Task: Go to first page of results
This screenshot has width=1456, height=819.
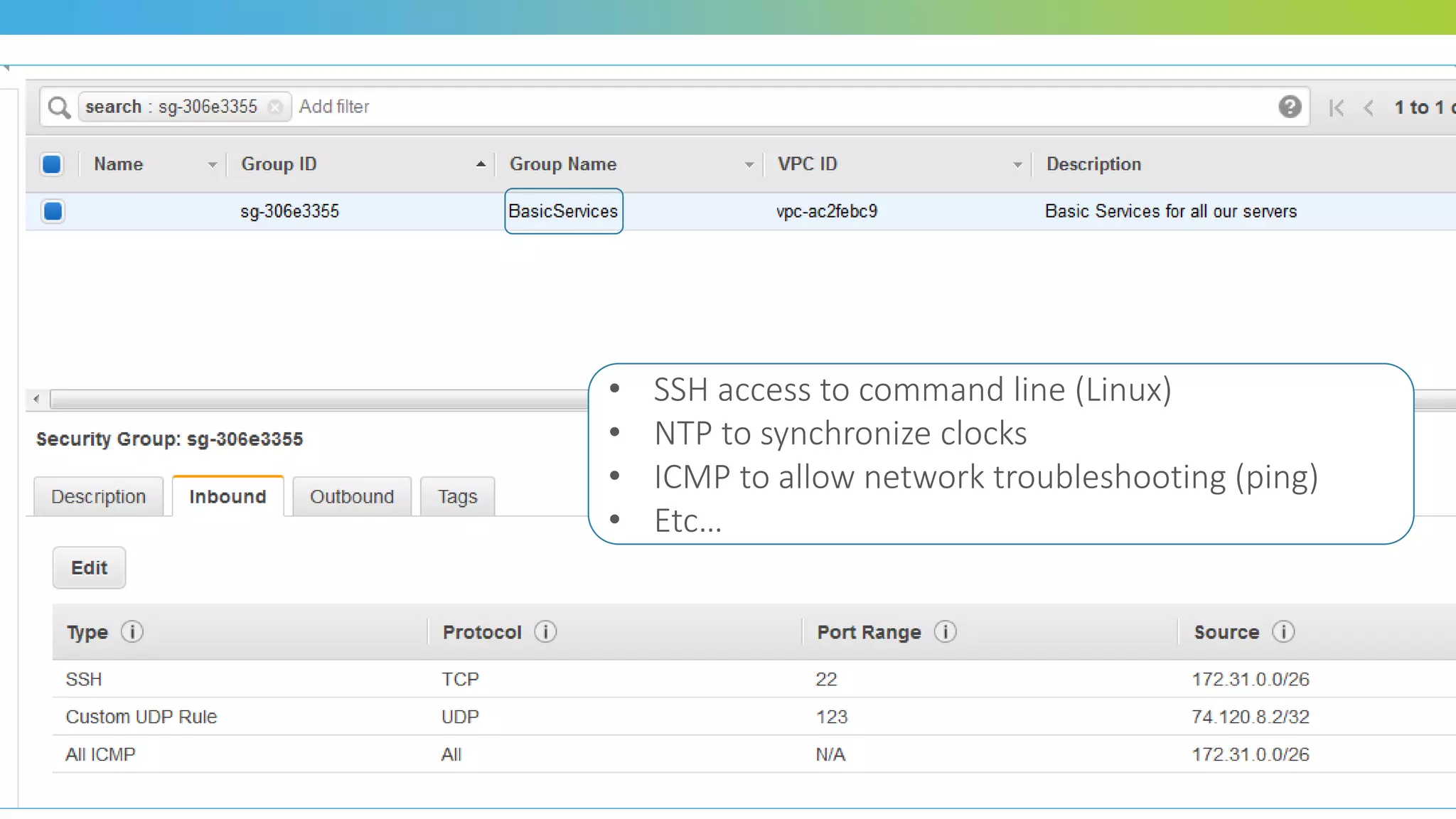Action: (x=1336, y=107)
